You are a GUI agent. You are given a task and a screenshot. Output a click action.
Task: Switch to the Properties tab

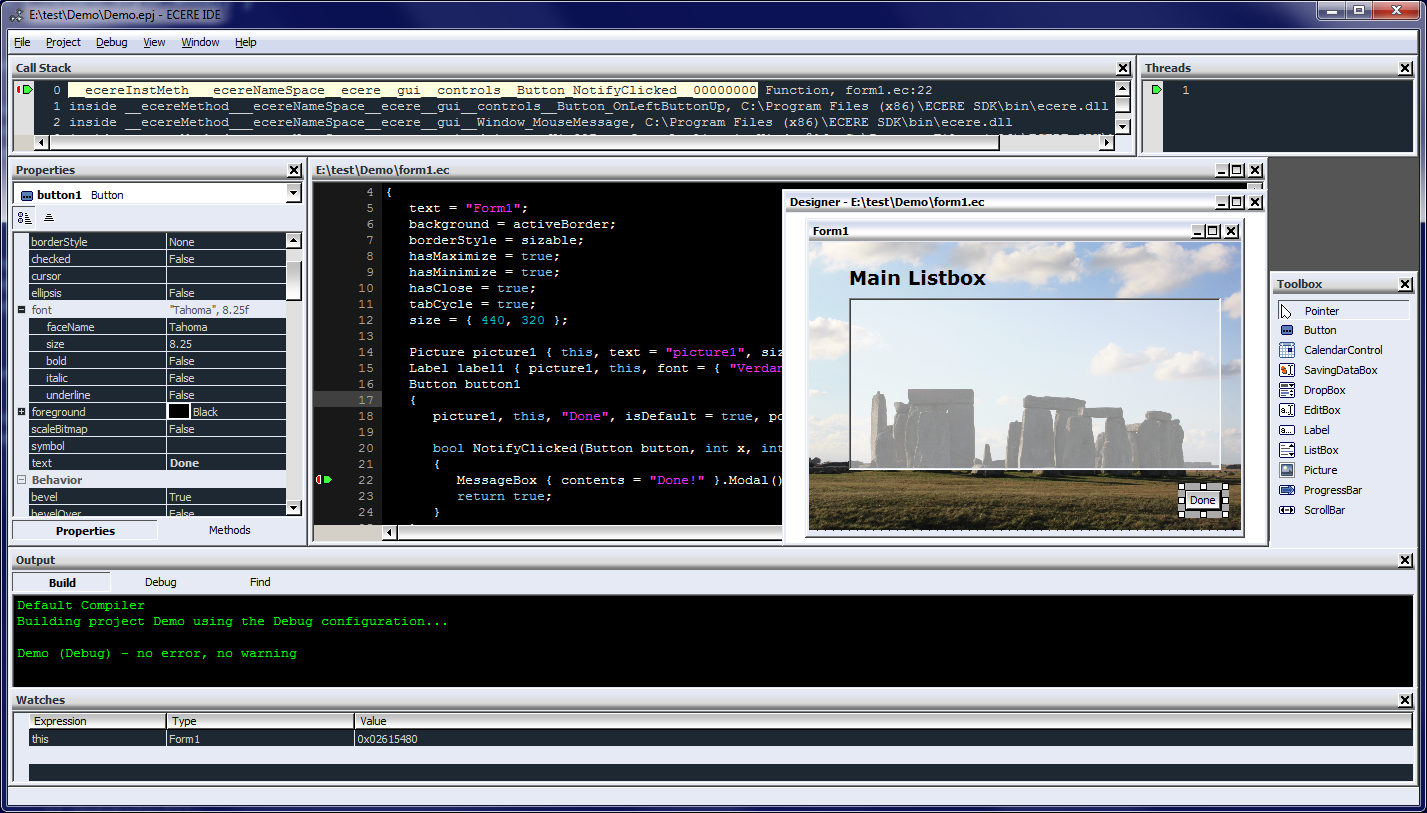pyautogui.click(x=85, y=531)
